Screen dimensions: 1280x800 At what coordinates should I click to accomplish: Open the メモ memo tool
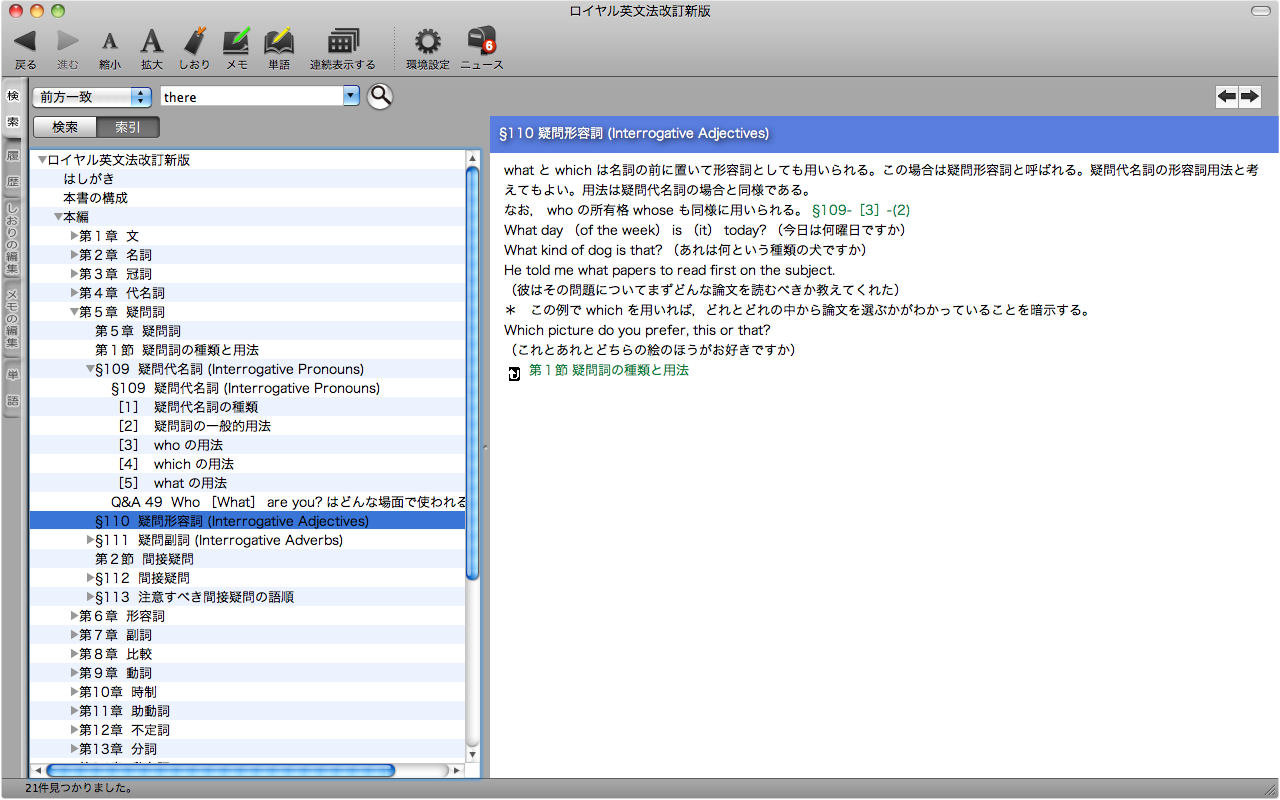click(x=237, y=42)
